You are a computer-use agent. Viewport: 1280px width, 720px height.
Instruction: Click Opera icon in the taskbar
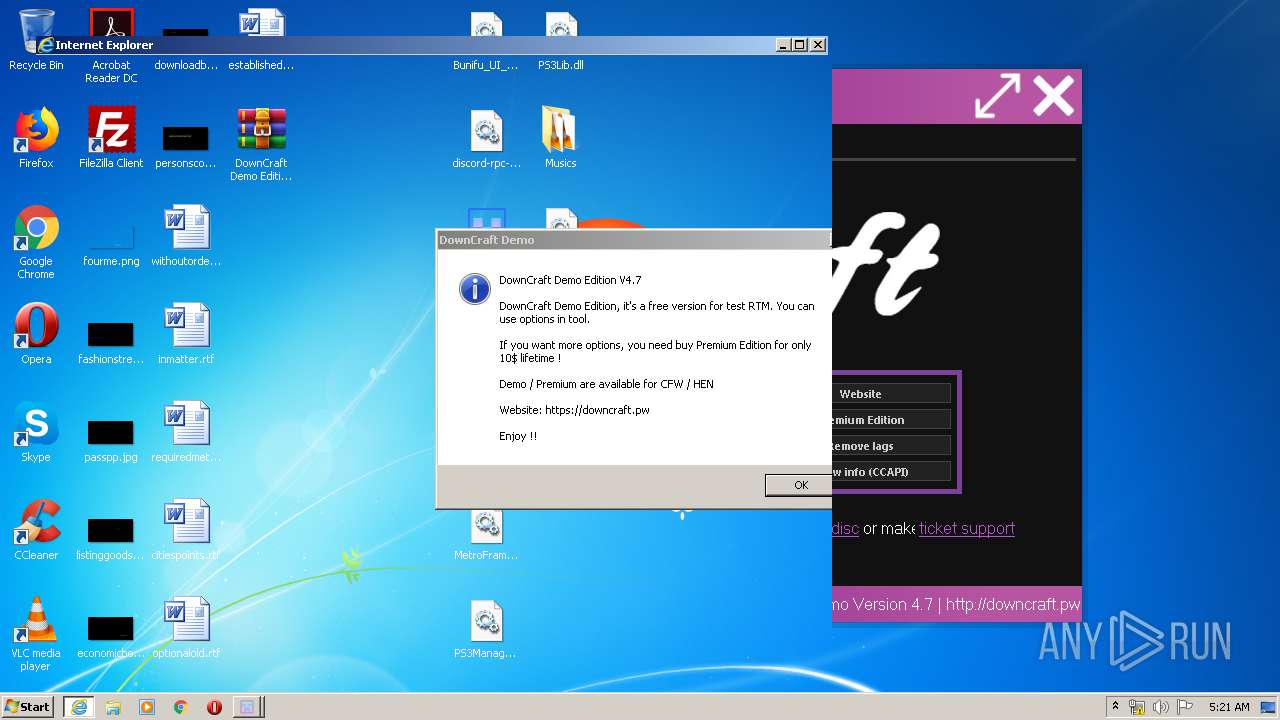click(x=214, y=707)
